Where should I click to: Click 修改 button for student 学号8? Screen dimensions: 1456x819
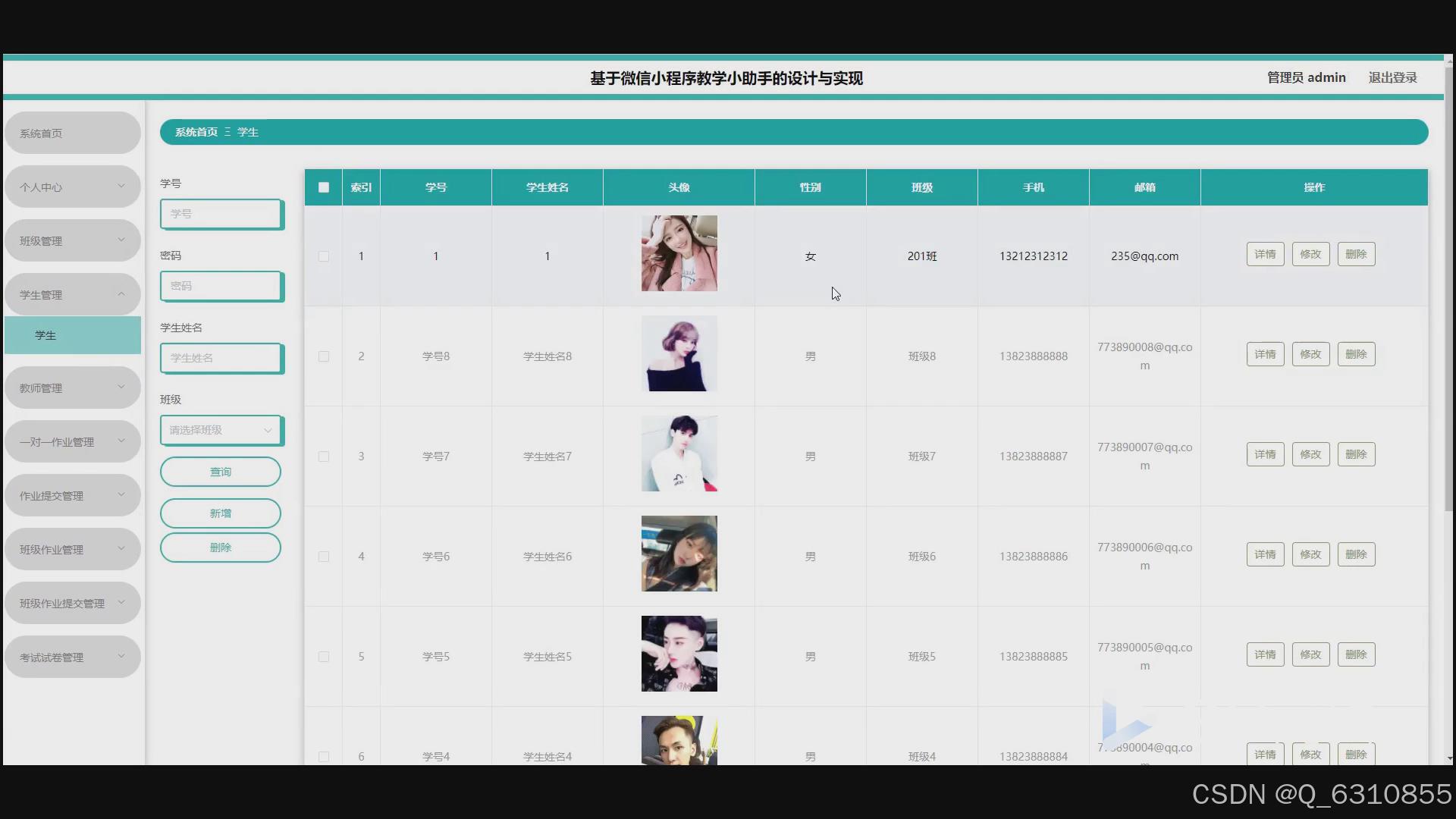click(1310, 354)
